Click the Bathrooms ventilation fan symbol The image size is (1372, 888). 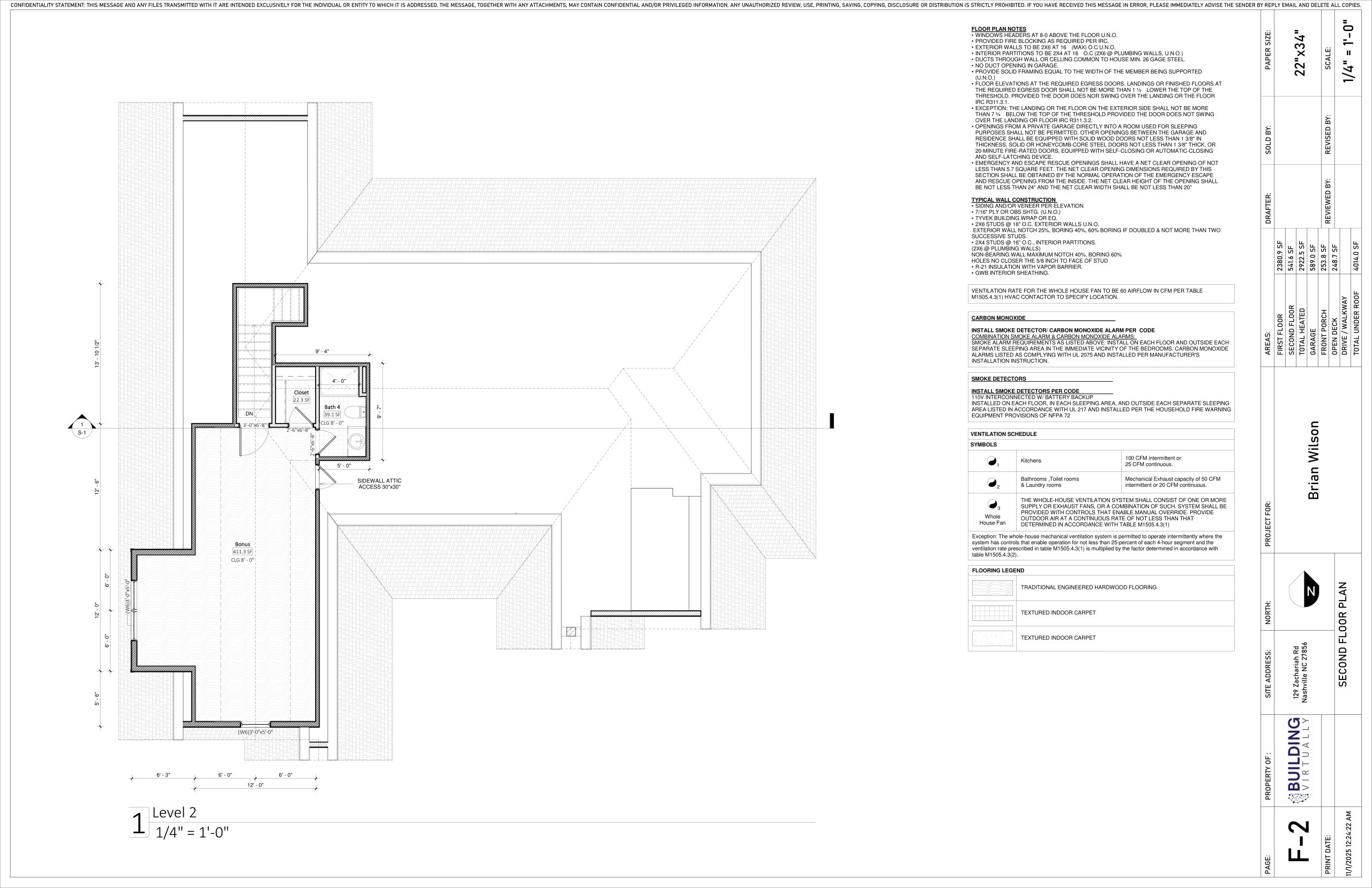(991, 483)
